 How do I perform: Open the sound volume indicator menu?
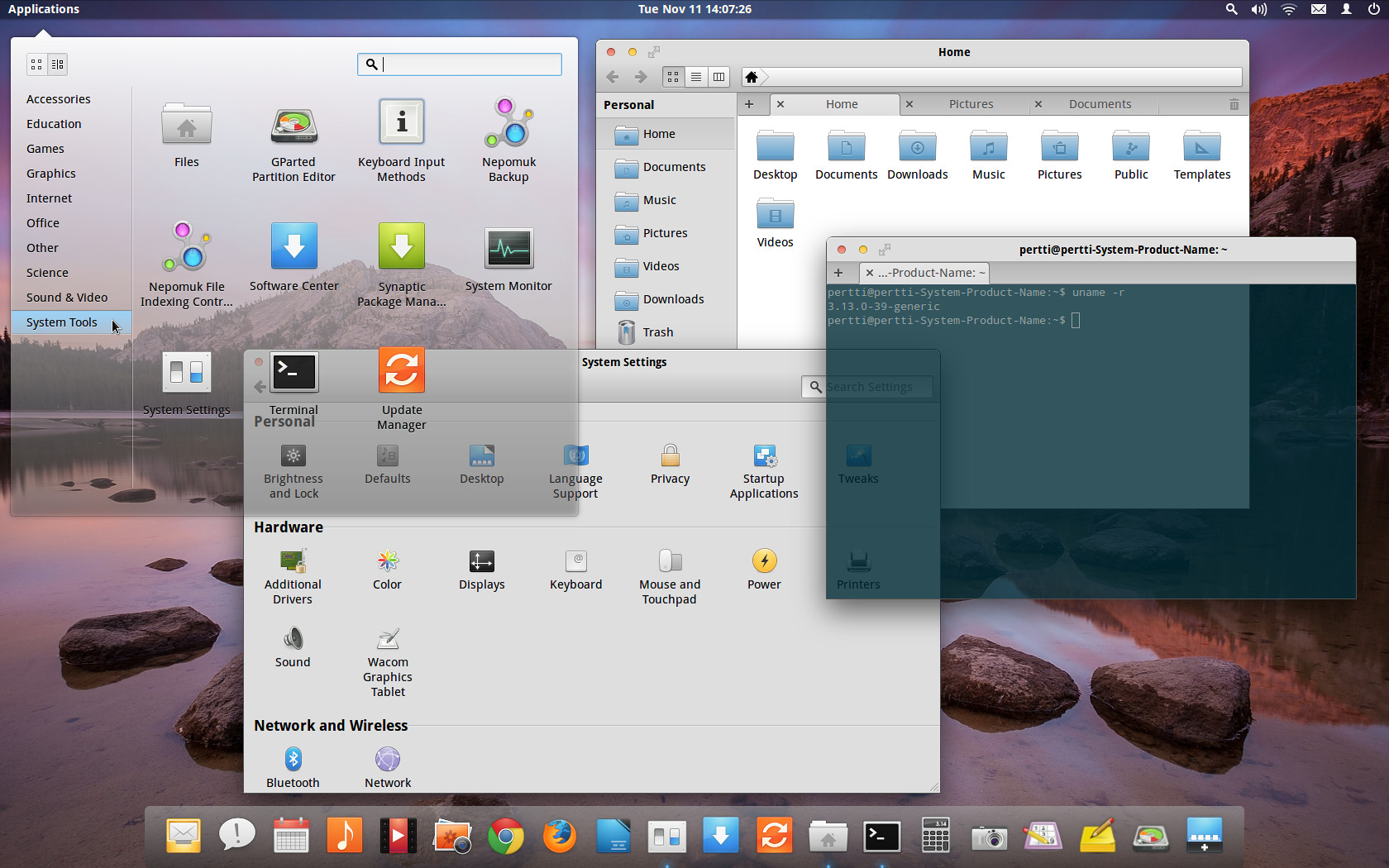pos(1258,9)
